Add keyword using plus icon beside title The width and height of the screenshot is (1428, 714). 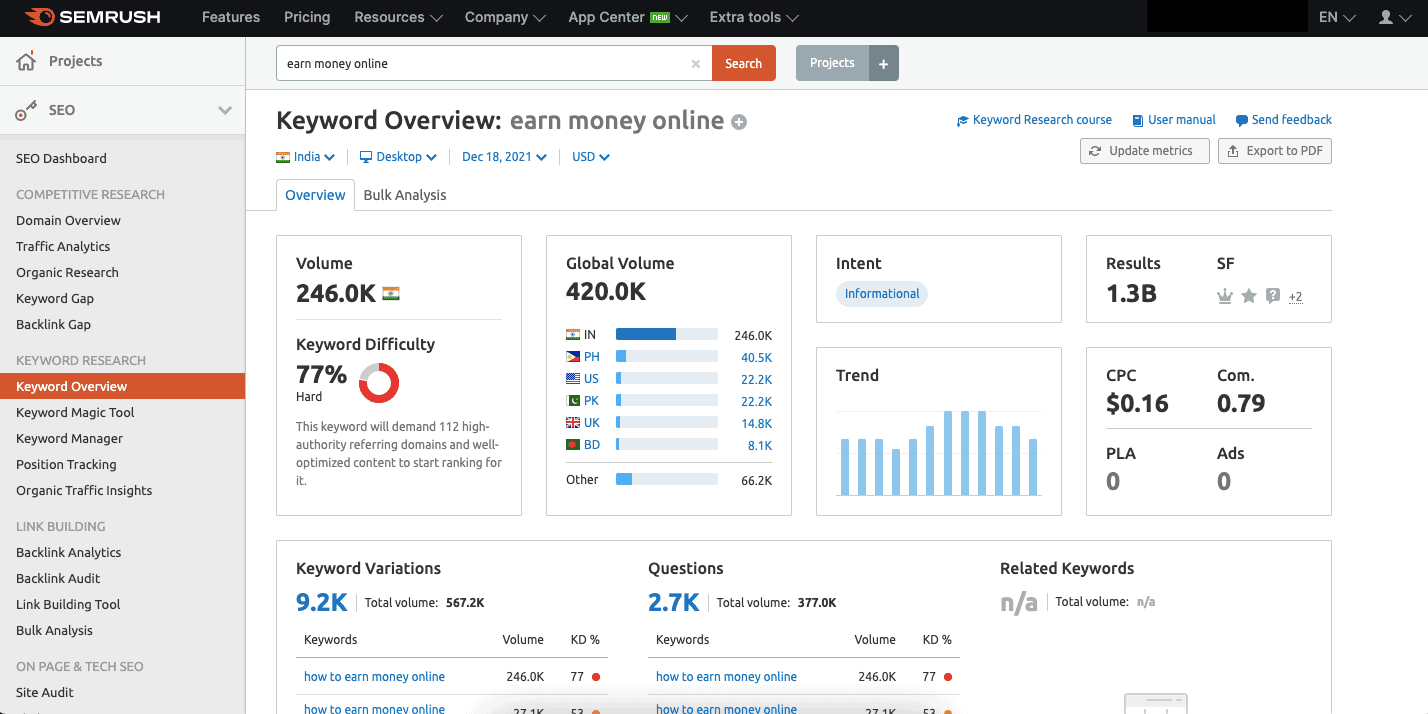(x=739, y=123)
